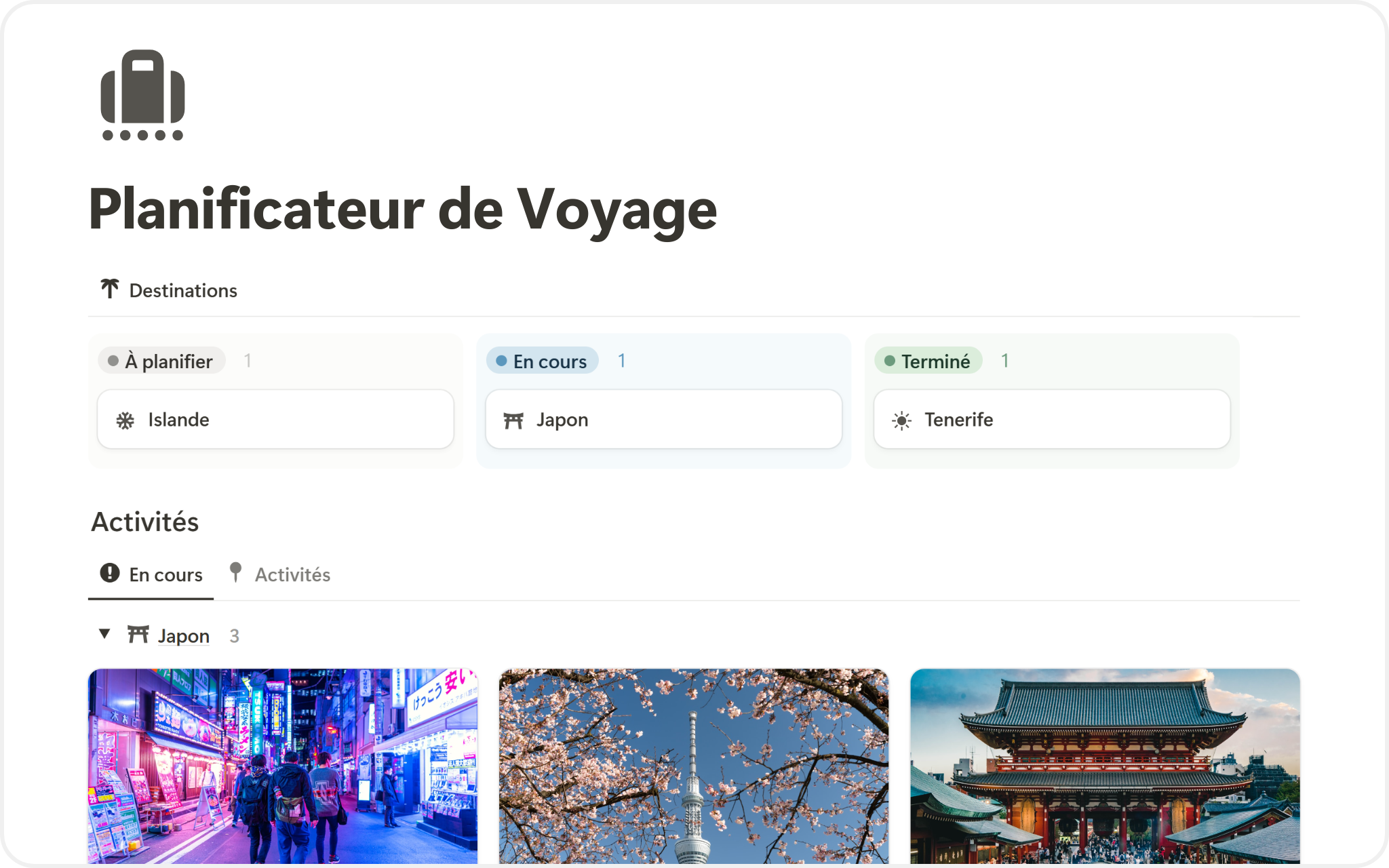1389x868 pixels.
Task: Click the sun icon beside Tenerife
Action: pos(901,420)
